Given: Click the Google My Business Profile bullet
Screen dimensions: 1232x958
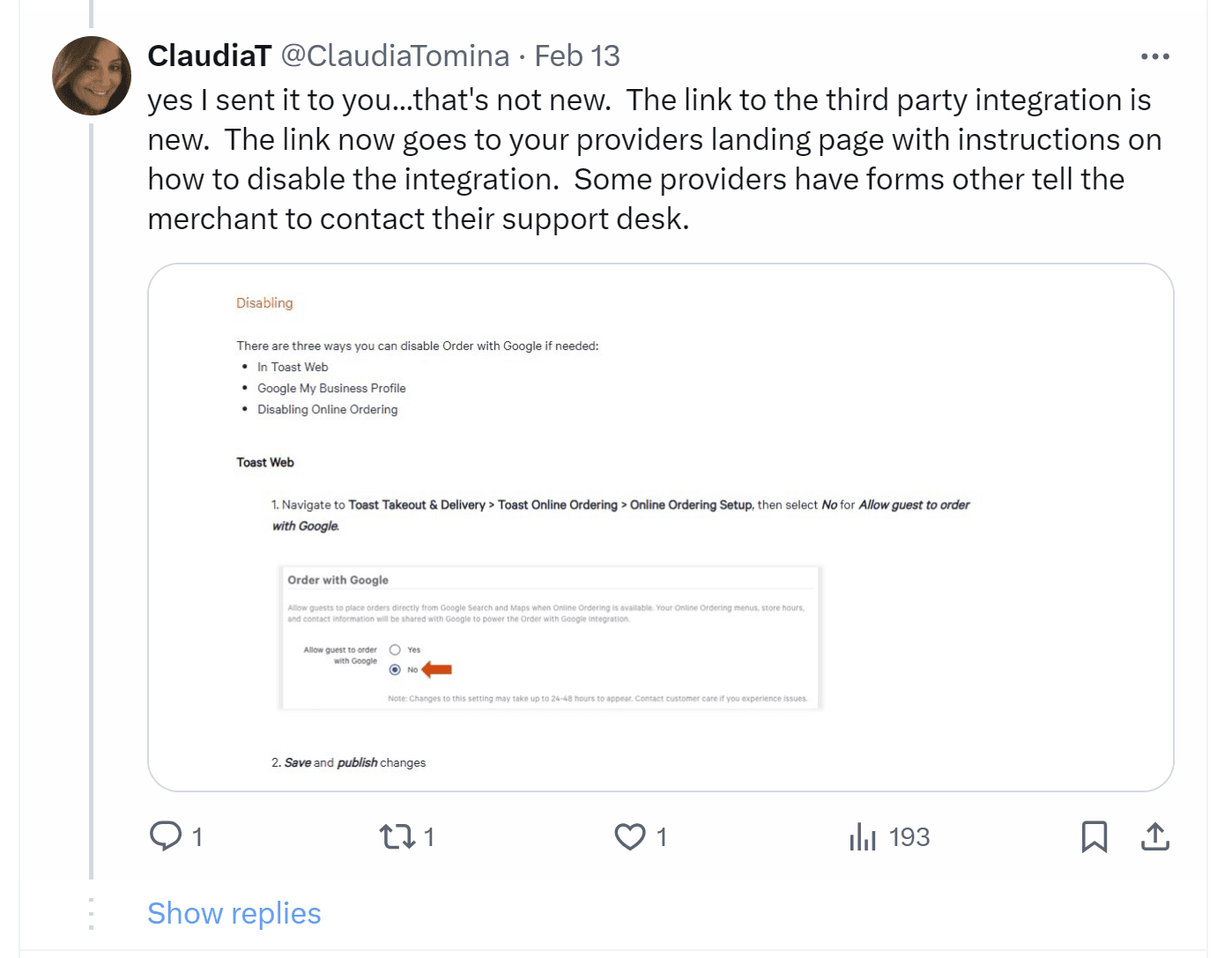Looking at the screenshot, I should [x=331, y=388].
